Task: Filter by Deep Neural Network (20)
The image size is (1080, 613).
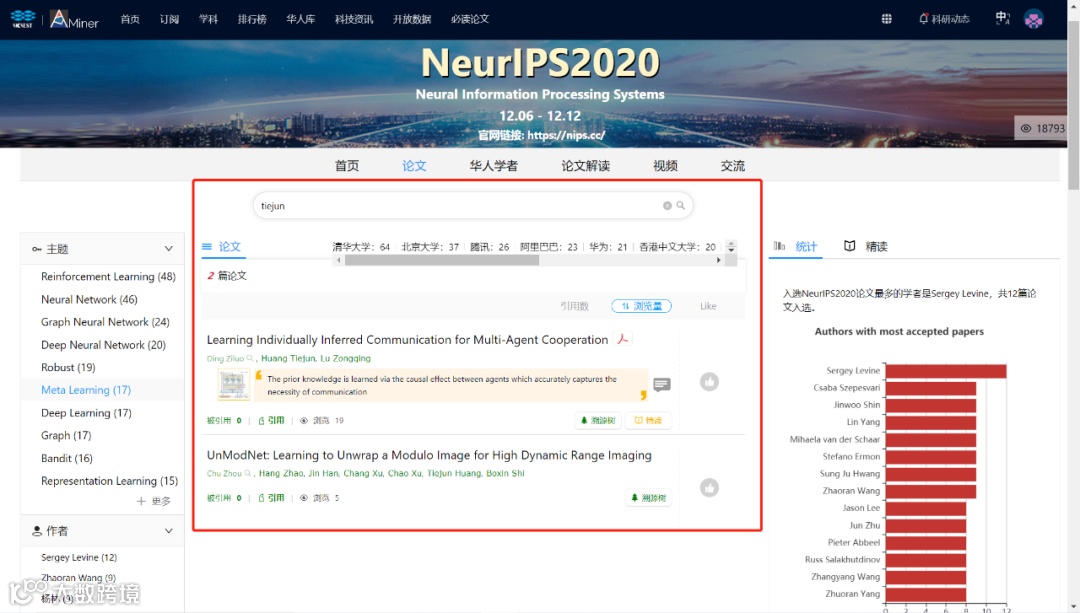Action: [x=103, y=344]
